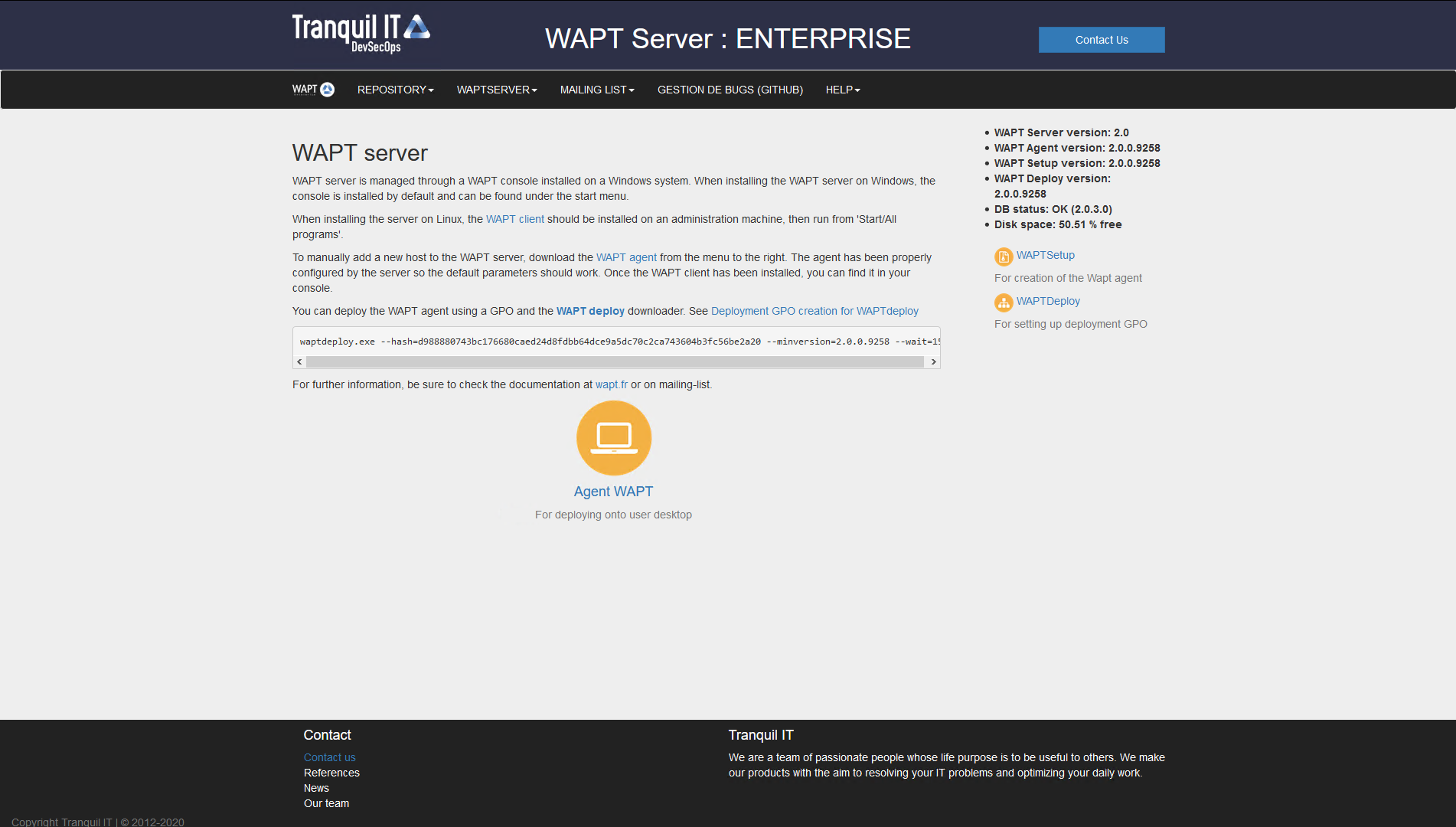Click the bold WAPT deploy link
Viewport: 1456px width, 827px height.
click(x=590, y=311)
